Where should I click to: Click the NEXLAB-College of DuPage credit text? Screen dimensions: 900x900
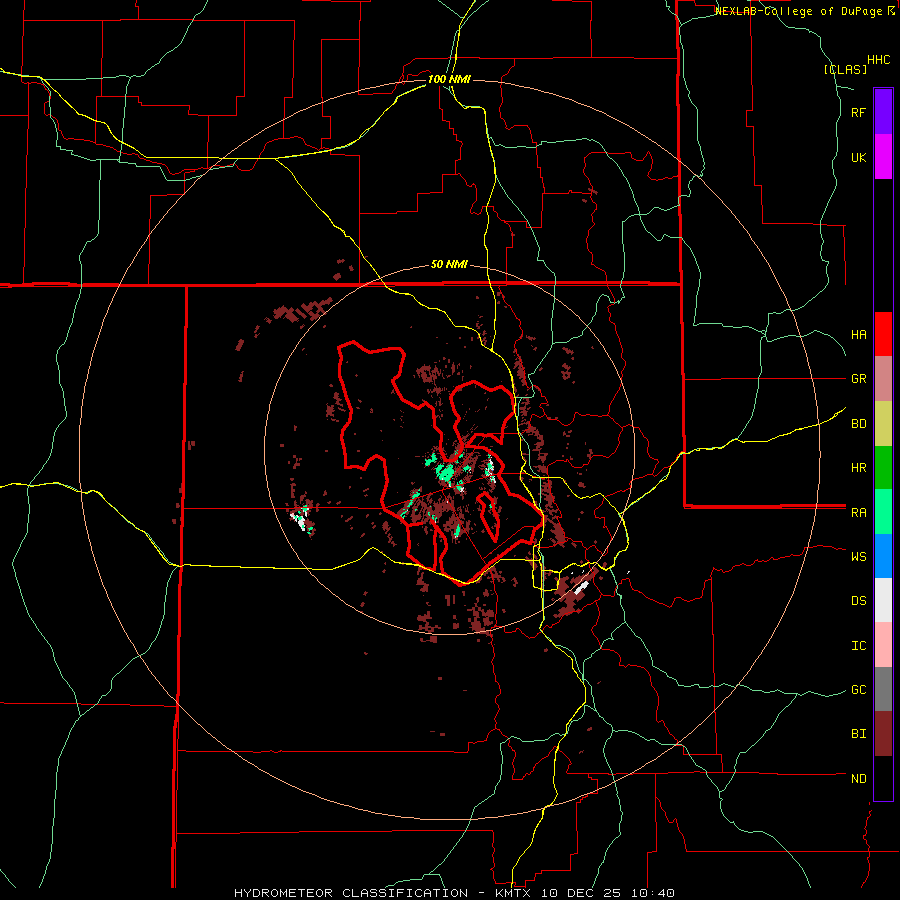pos(800,11)
